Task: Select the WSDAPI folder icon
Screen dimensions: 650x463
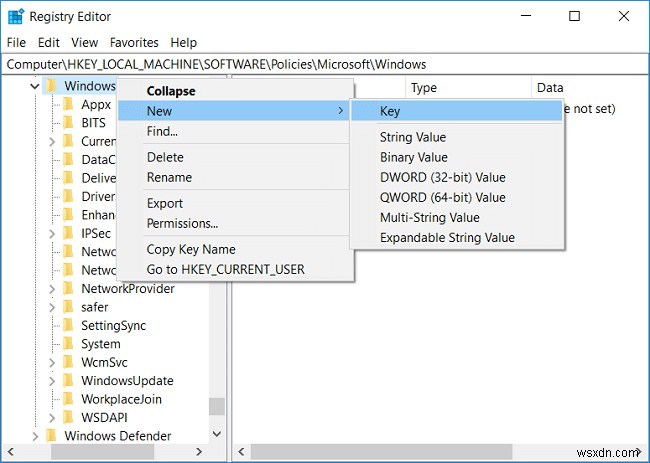Action: 68,417
